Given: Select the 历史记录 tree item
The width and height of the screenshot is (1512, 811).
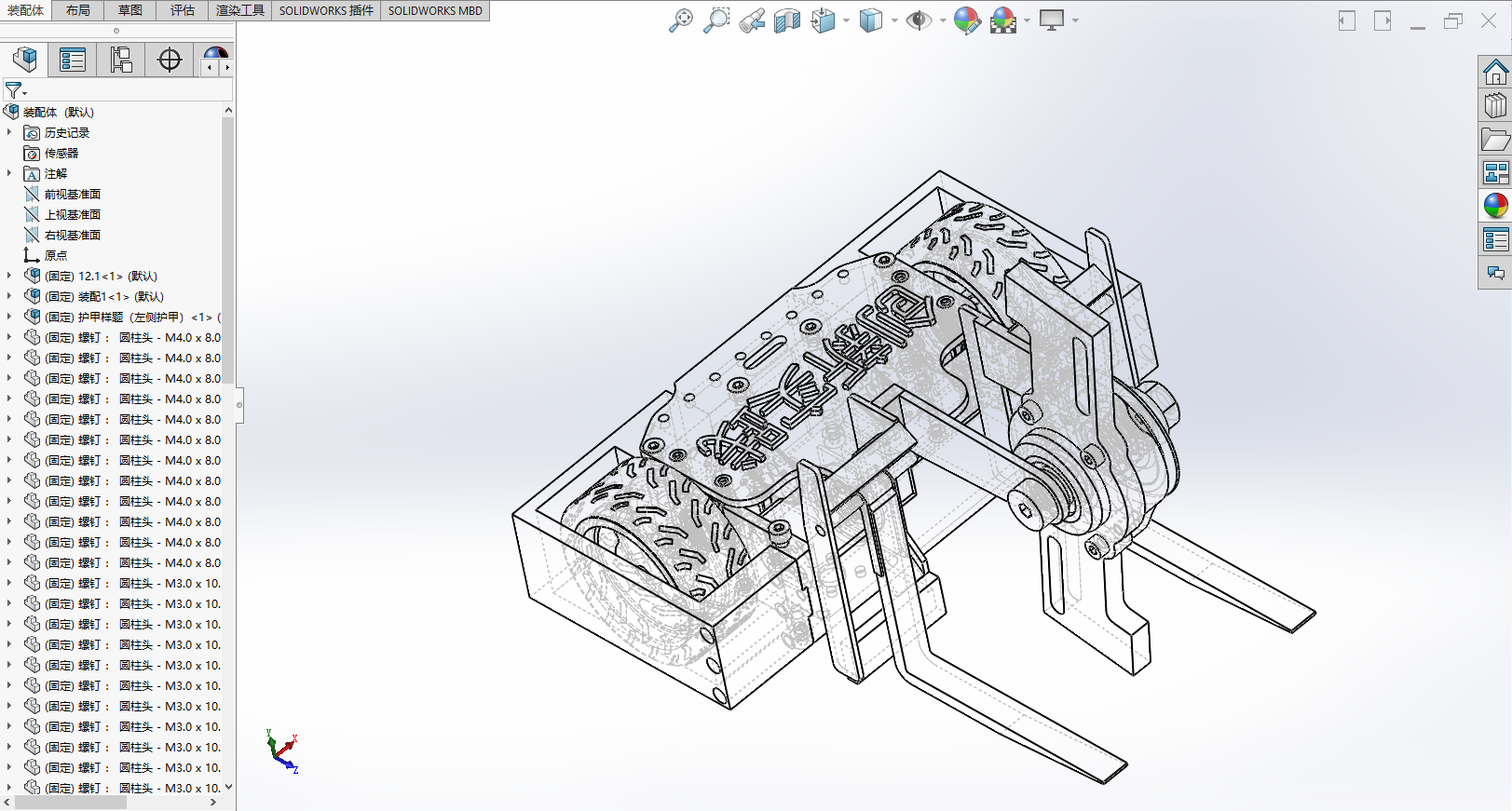Looking at the screenshot, I should click(57, 132).
